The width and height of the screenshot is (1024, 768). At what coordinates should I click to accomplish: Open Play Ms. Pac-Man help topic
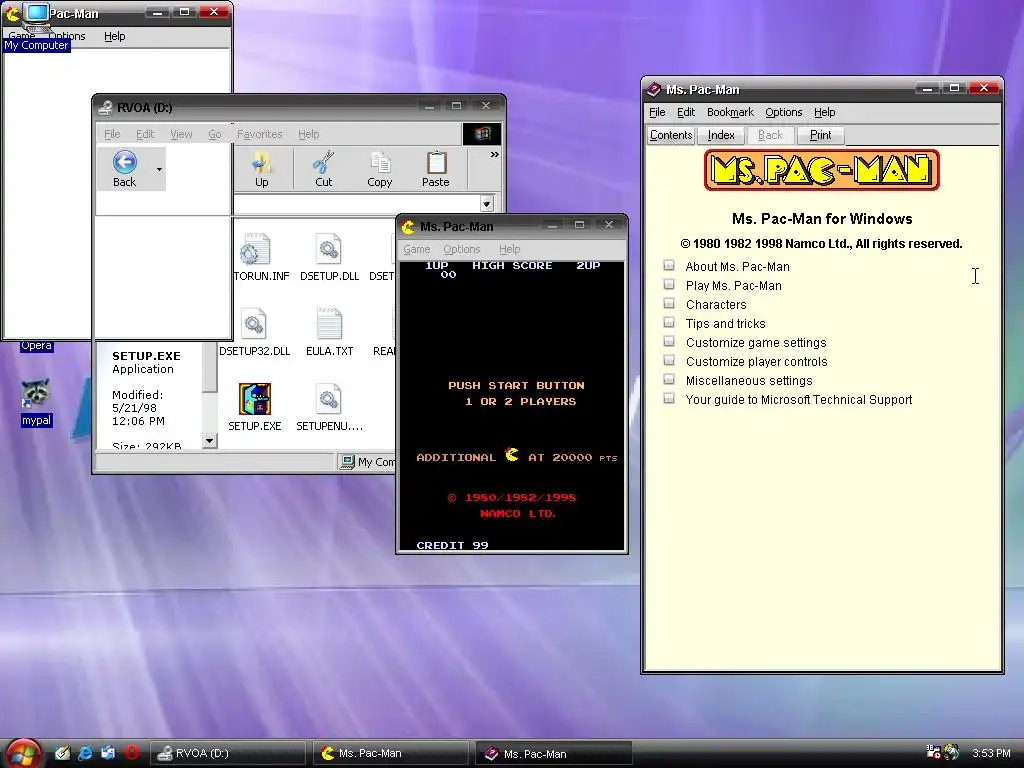point(733,285)
